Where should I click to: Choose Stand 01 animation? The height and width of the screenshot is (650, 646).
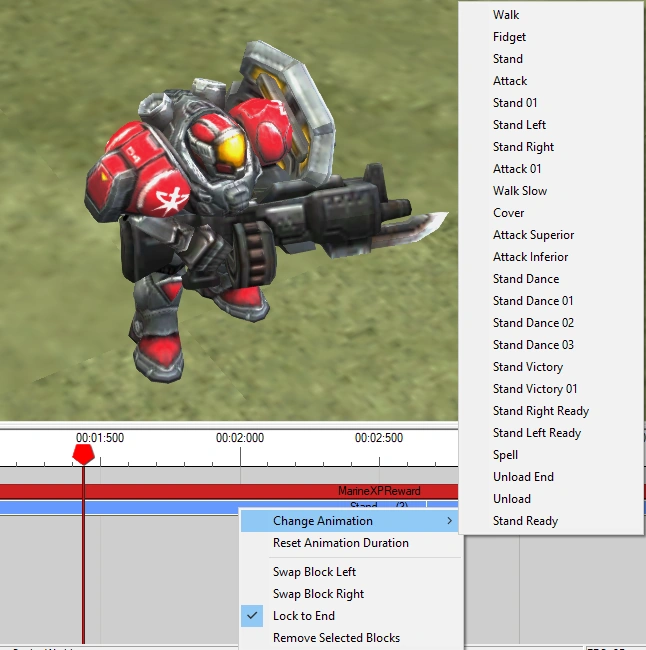551,103
